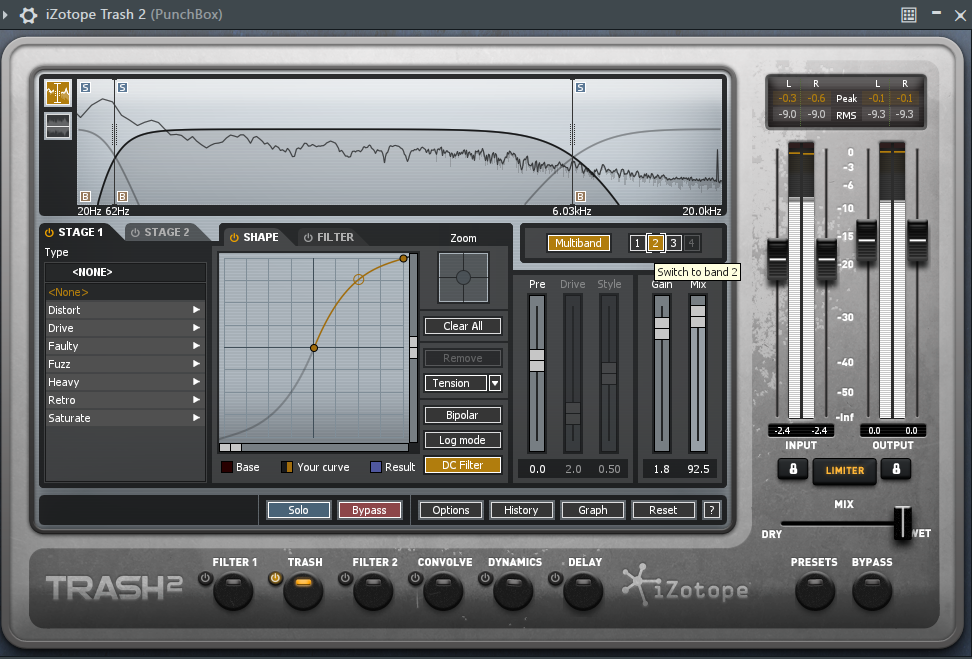Toggle the red Bypass button
This screenshot has width=972, height=659.
click(x=369, y=510)
